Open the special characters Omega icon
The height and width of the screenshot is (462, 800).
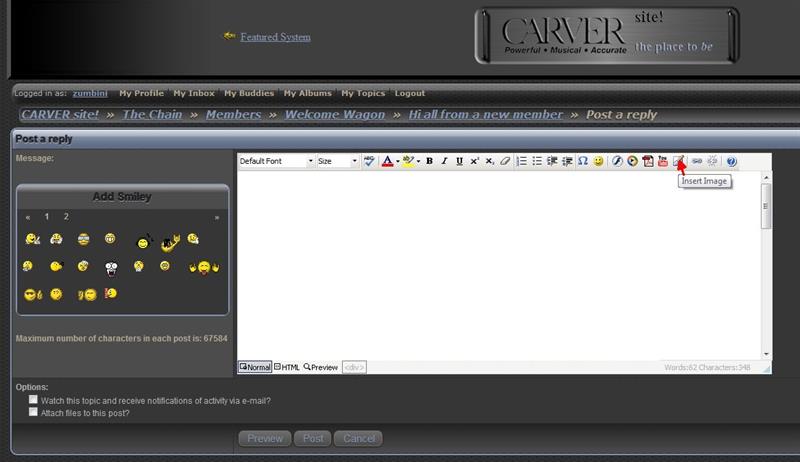[x=582, y=161]
